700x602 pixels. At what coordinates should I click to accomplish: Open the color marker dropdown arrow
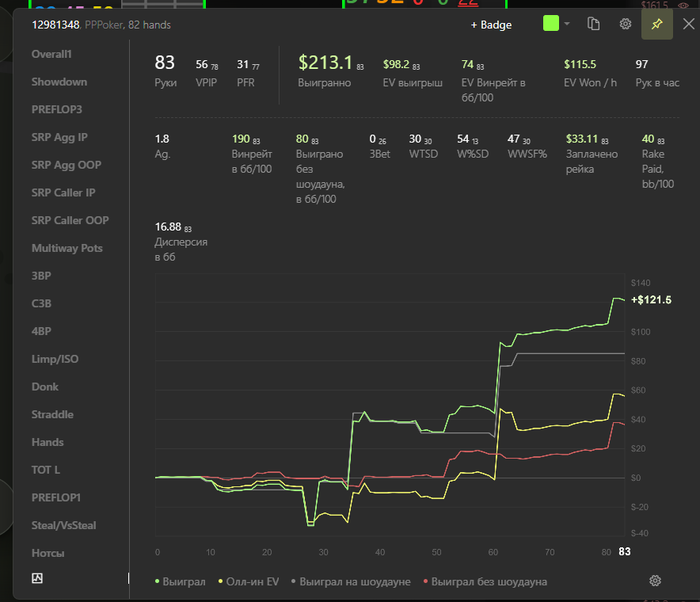[x=567, y=23]
